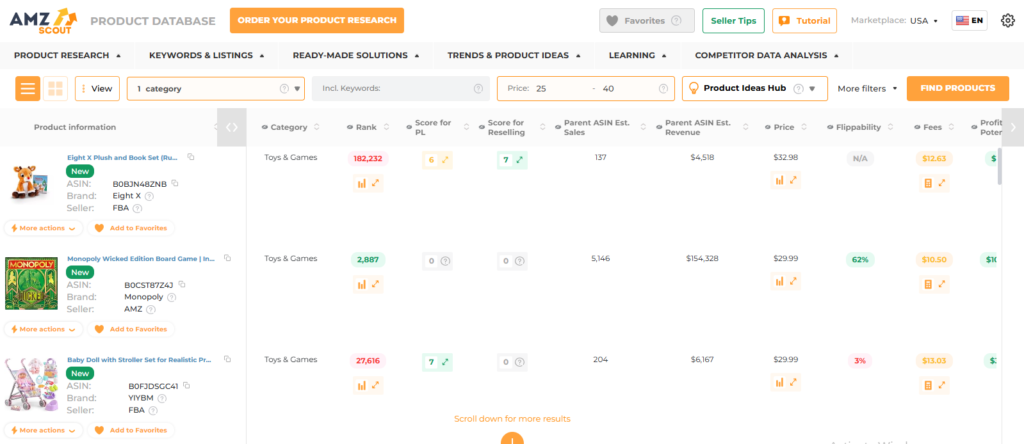1024x444 pixels.
Task: Expand PL score 7 for Baby Doll
Action: coord(445,362)
